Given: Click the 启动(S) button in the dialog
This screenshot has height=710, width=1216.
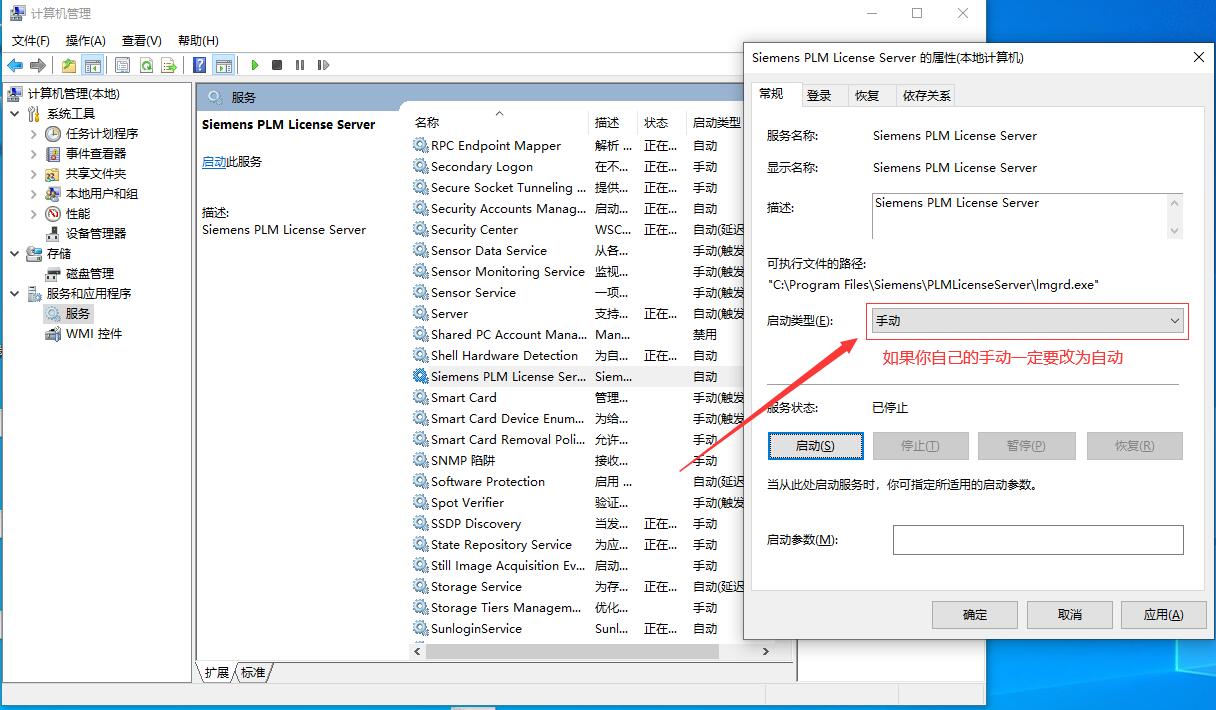Looking at the screenshot, I should tap(815, 446).
